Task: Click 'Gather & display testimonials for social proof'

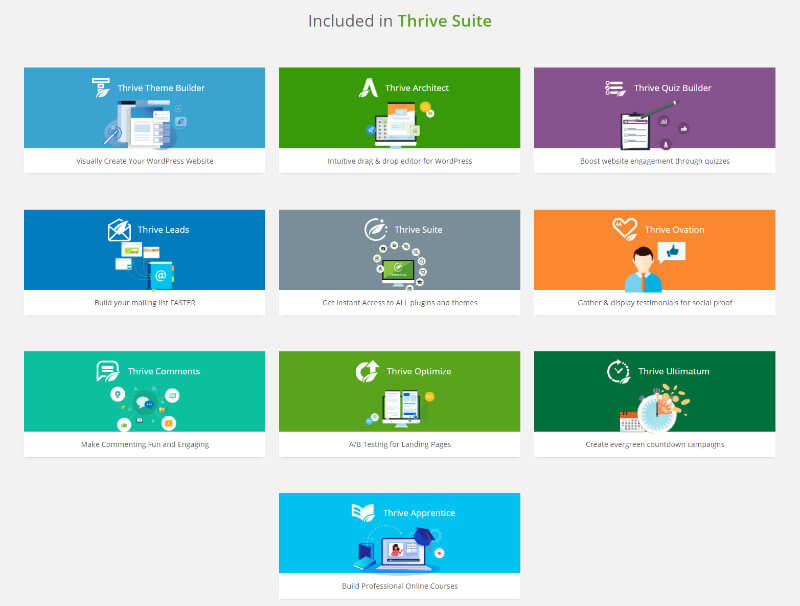Action: point(655,302)
